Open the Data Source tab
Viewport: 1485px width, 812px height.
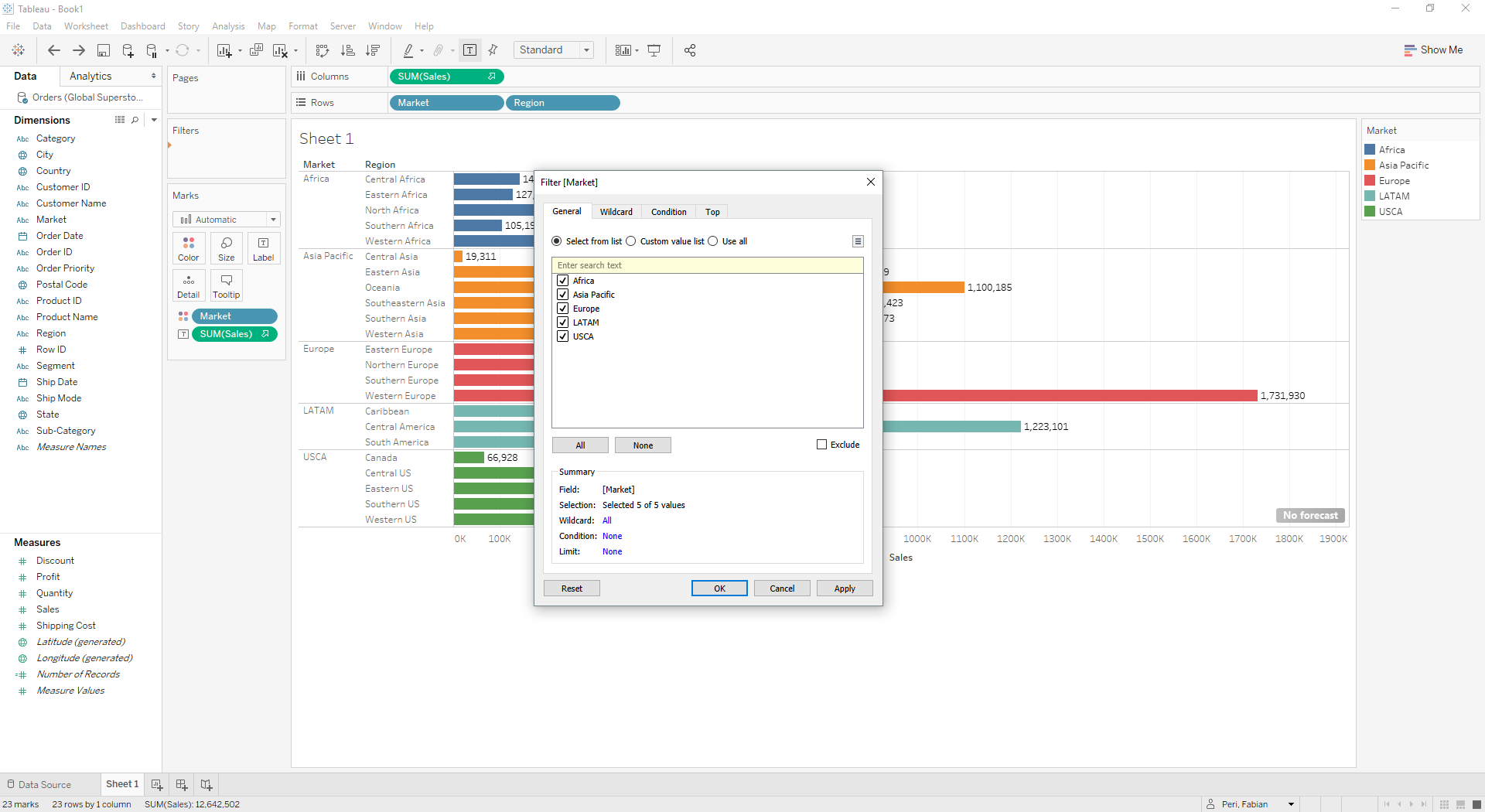[45, 784]
